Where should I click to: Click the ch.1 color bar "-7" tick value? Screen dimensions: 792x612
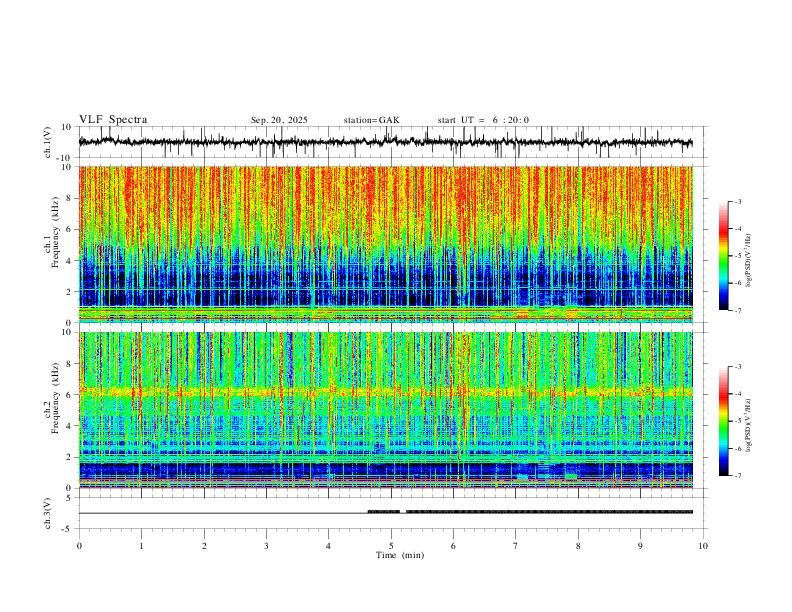click(737, 310)
